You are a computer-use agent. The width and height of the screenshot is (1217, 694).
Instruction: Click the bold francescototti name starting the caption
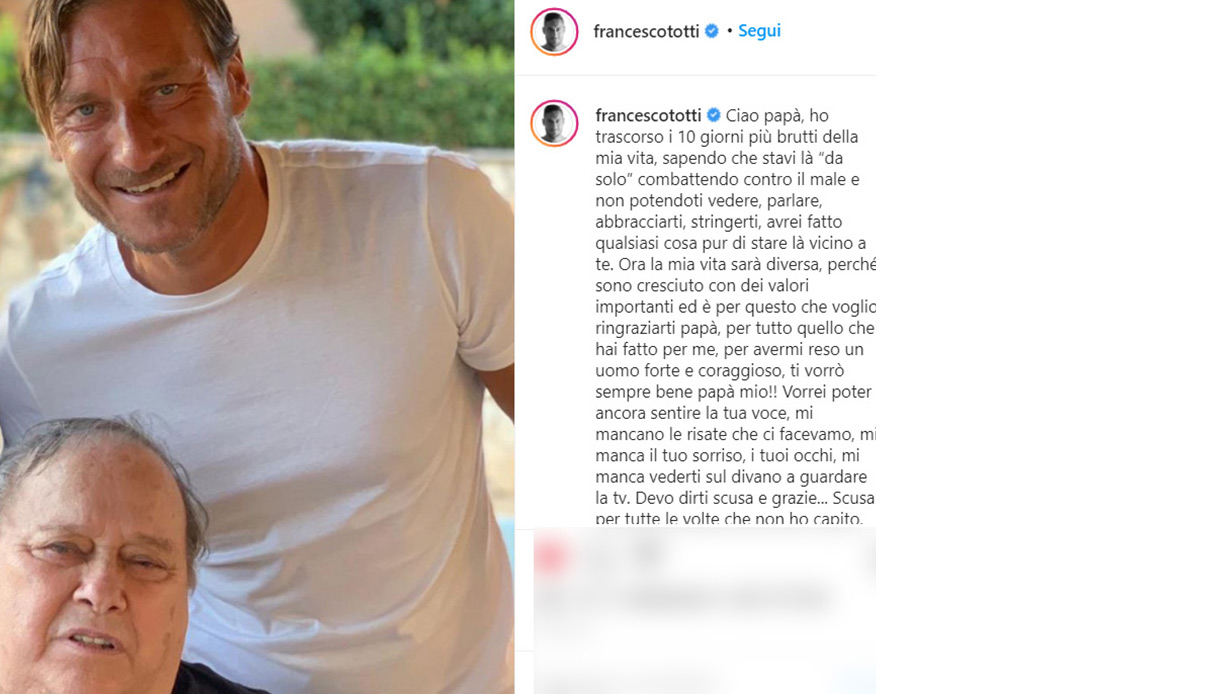[x=649, y=116]
